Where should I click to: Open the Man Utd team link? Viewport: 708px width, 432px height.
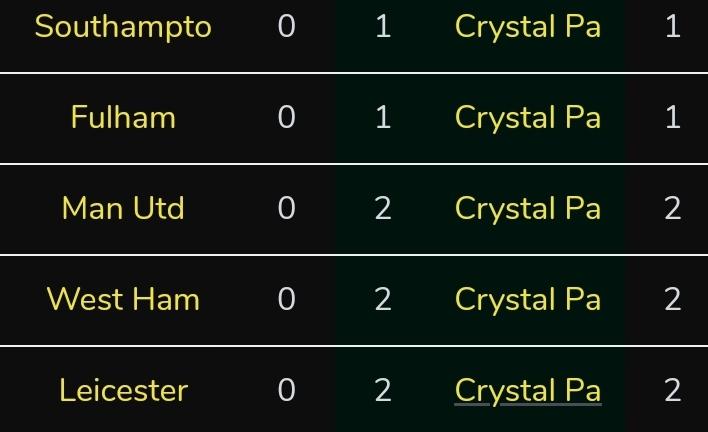pyautogui.click(x=123, y=209)
